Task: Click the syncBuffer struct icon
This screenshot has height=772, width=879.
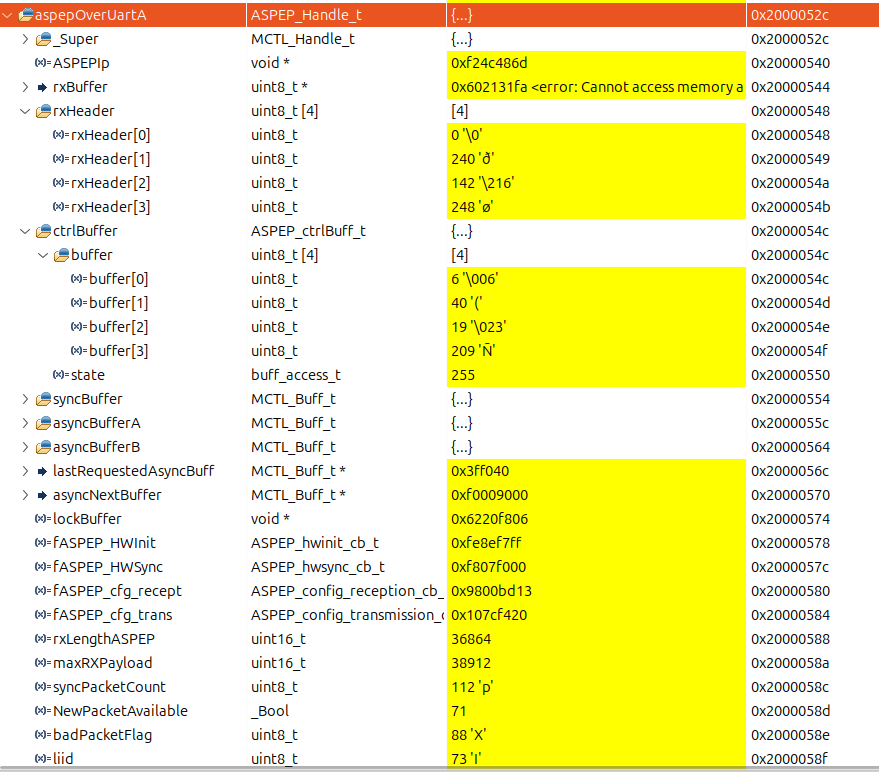Action: (43, 399)
